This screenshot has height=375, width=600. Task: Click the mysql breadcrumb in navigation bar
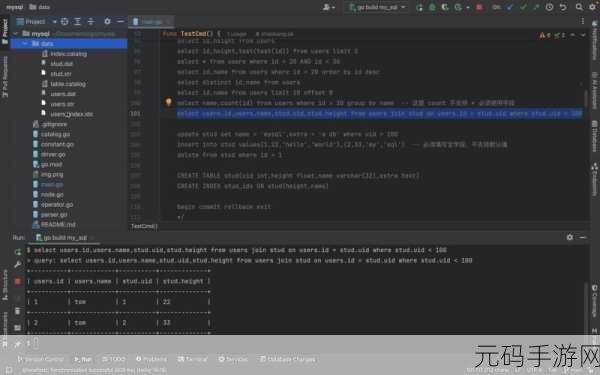click(14, 7)
